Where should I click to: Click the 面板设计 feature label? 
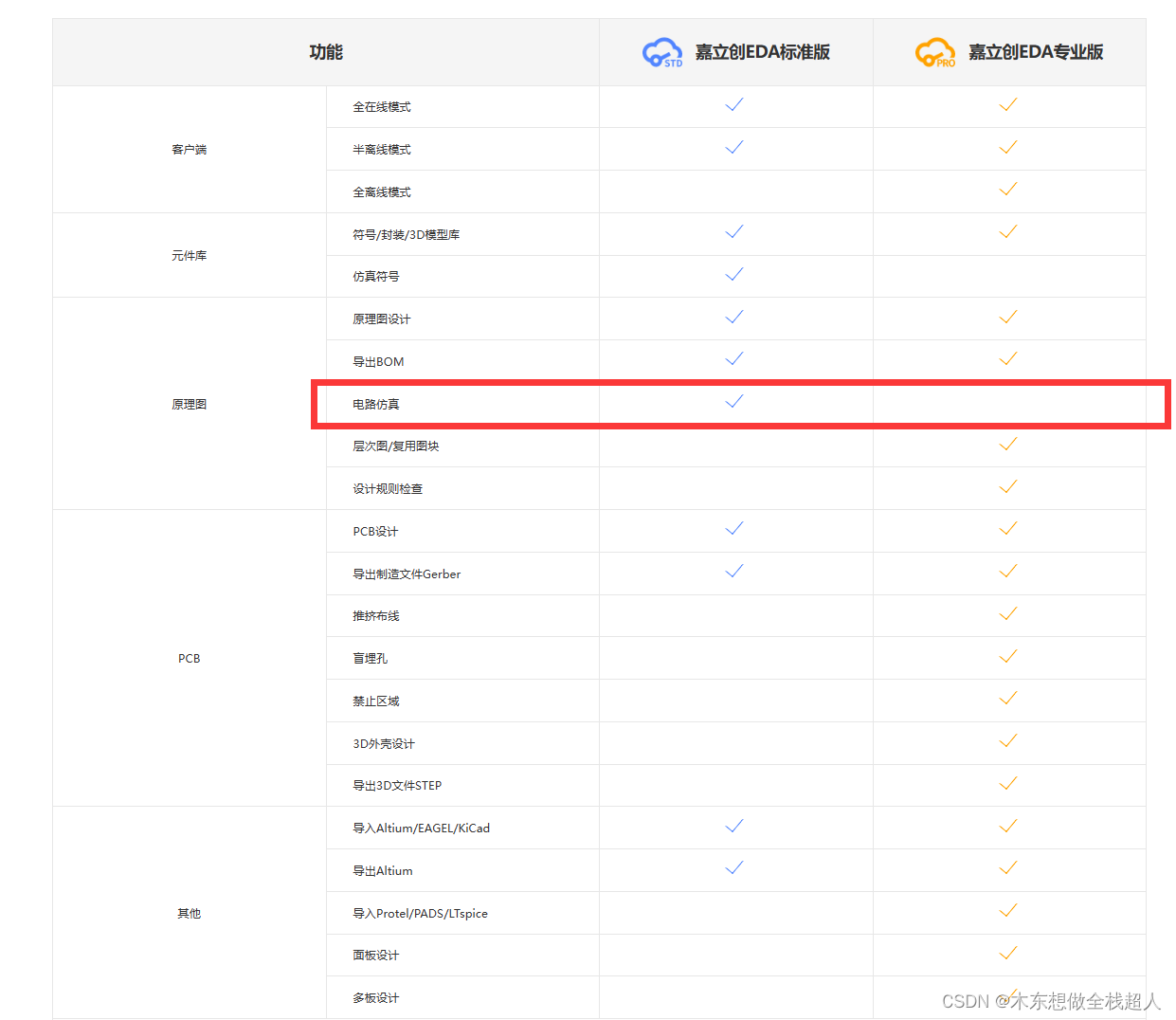pyautogui.click(x=376, y=956)
